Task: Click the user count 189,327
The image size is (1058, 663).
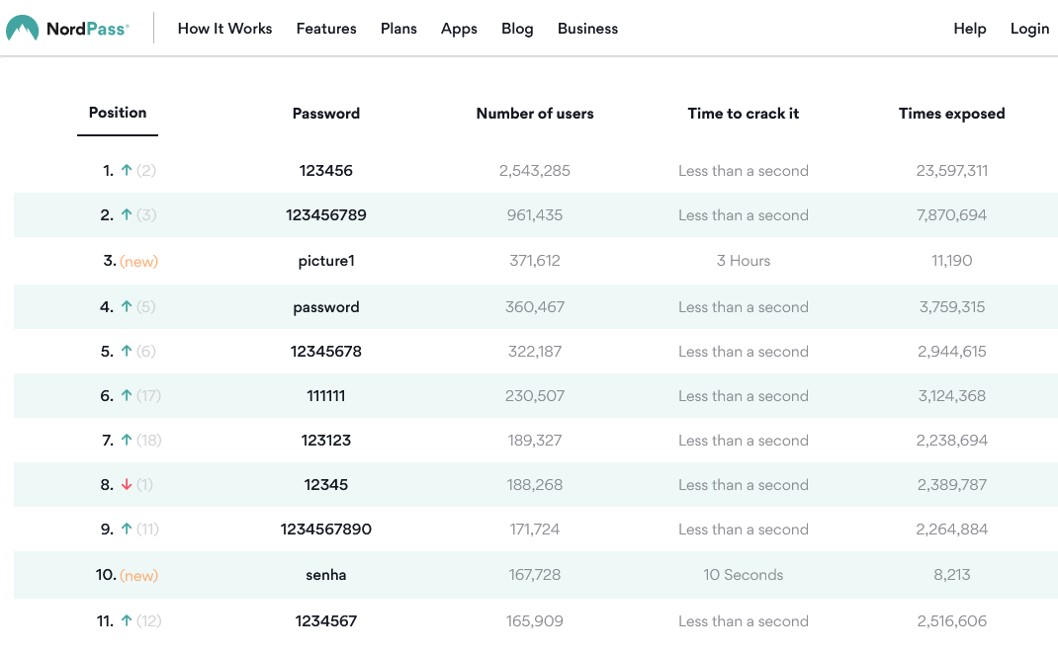Action: tap(534, 441)
